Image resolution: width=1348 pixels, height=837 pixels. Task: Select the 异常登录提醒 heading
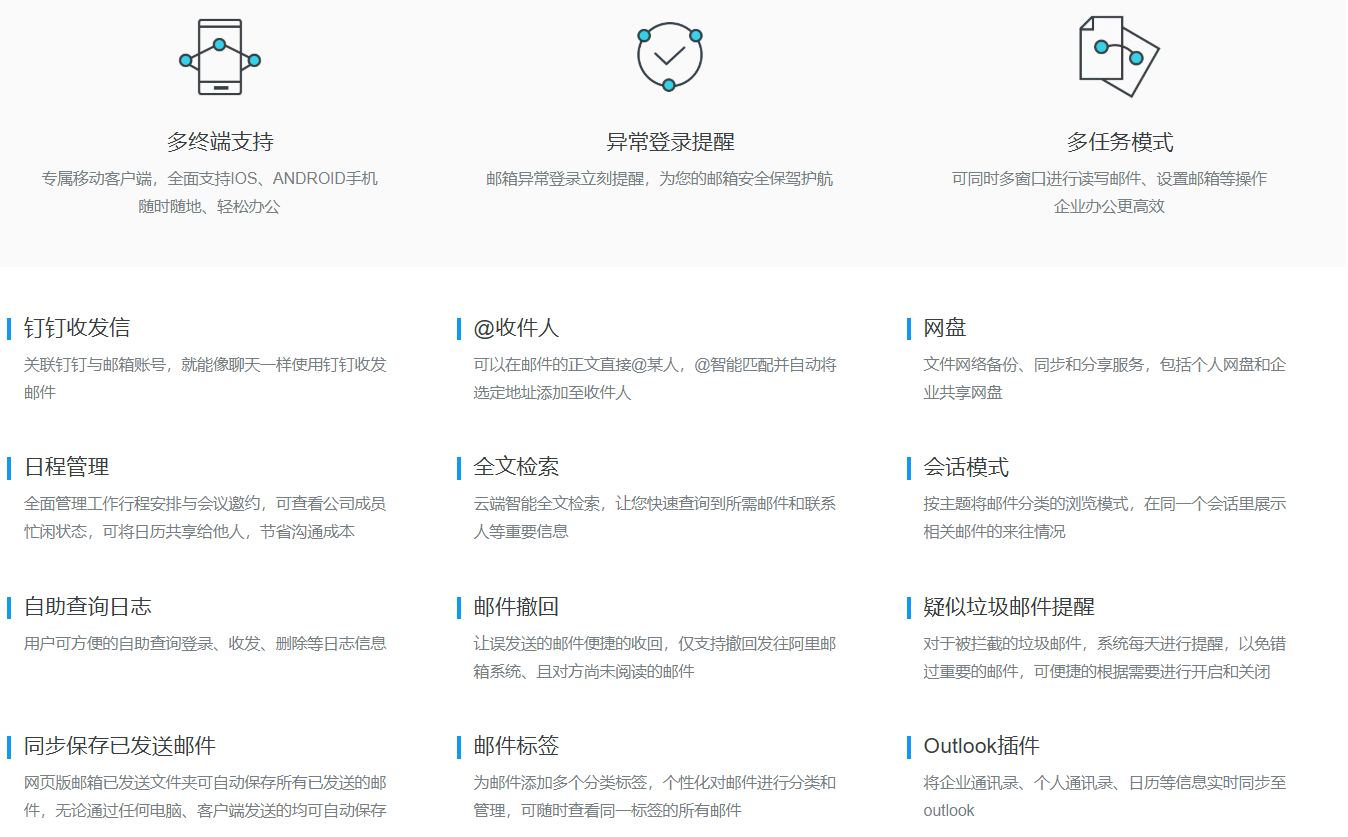click(669, 142)
